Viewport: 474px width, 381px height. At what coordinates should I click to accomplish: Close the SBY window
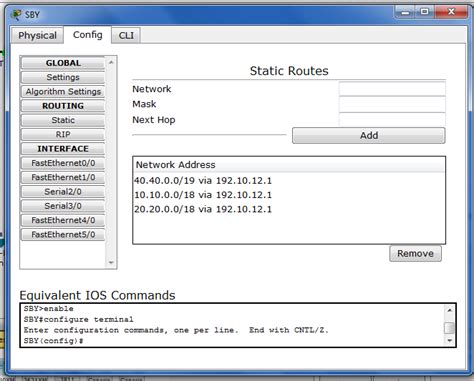451,12
